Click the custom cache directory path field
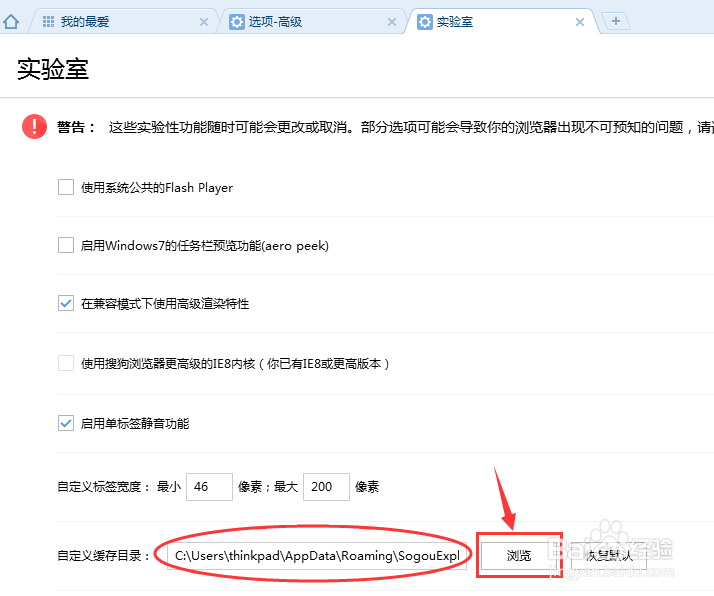 [x=317, y=555]
